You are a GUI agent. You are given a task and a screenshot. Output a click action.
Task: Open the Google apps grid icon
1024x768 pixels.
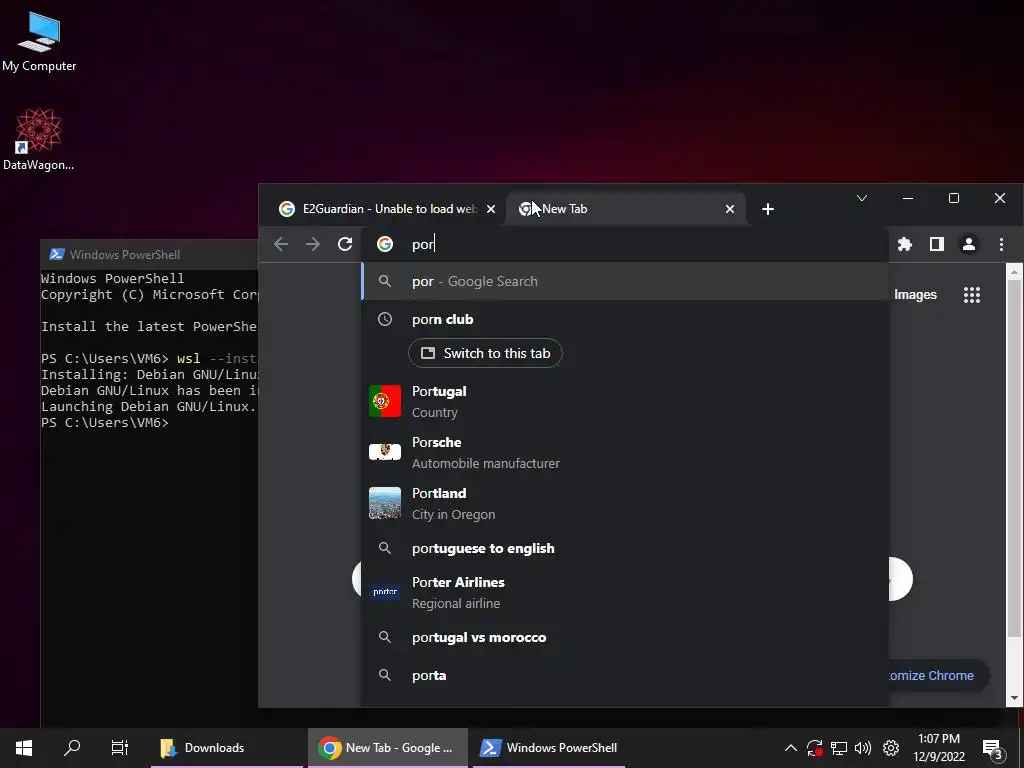pos(972,295)
